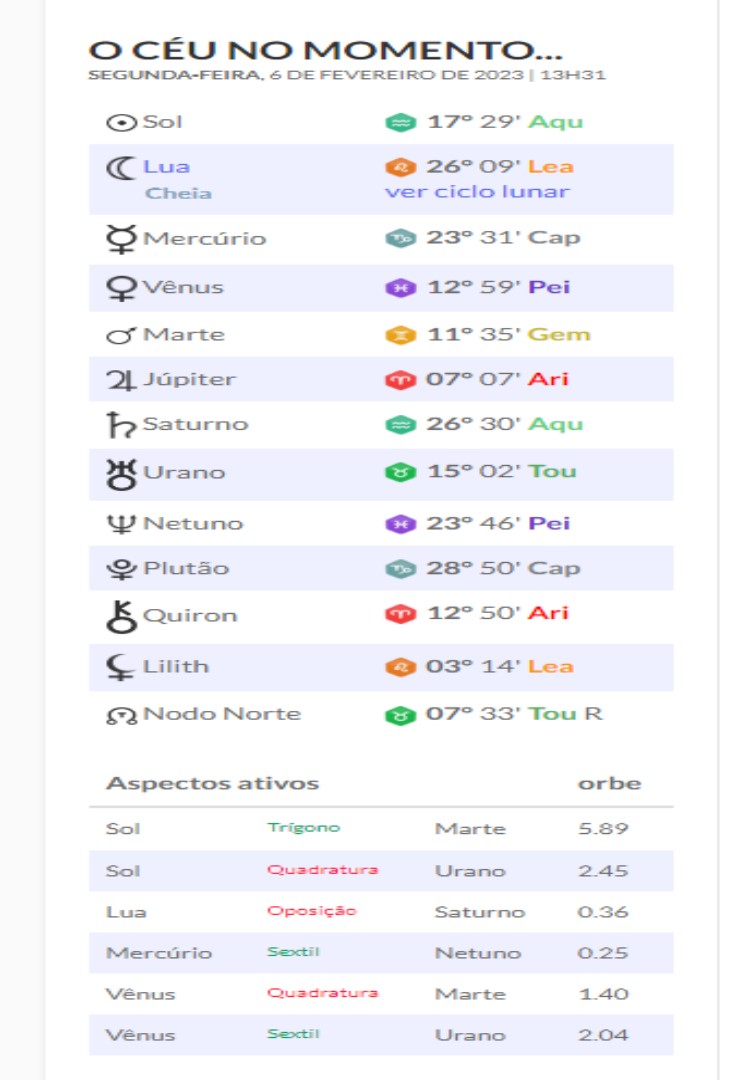Screen dimensions: 744x1080
Task: Click the orange Leo badge beside Lilith
Action: tap(400, 667)
